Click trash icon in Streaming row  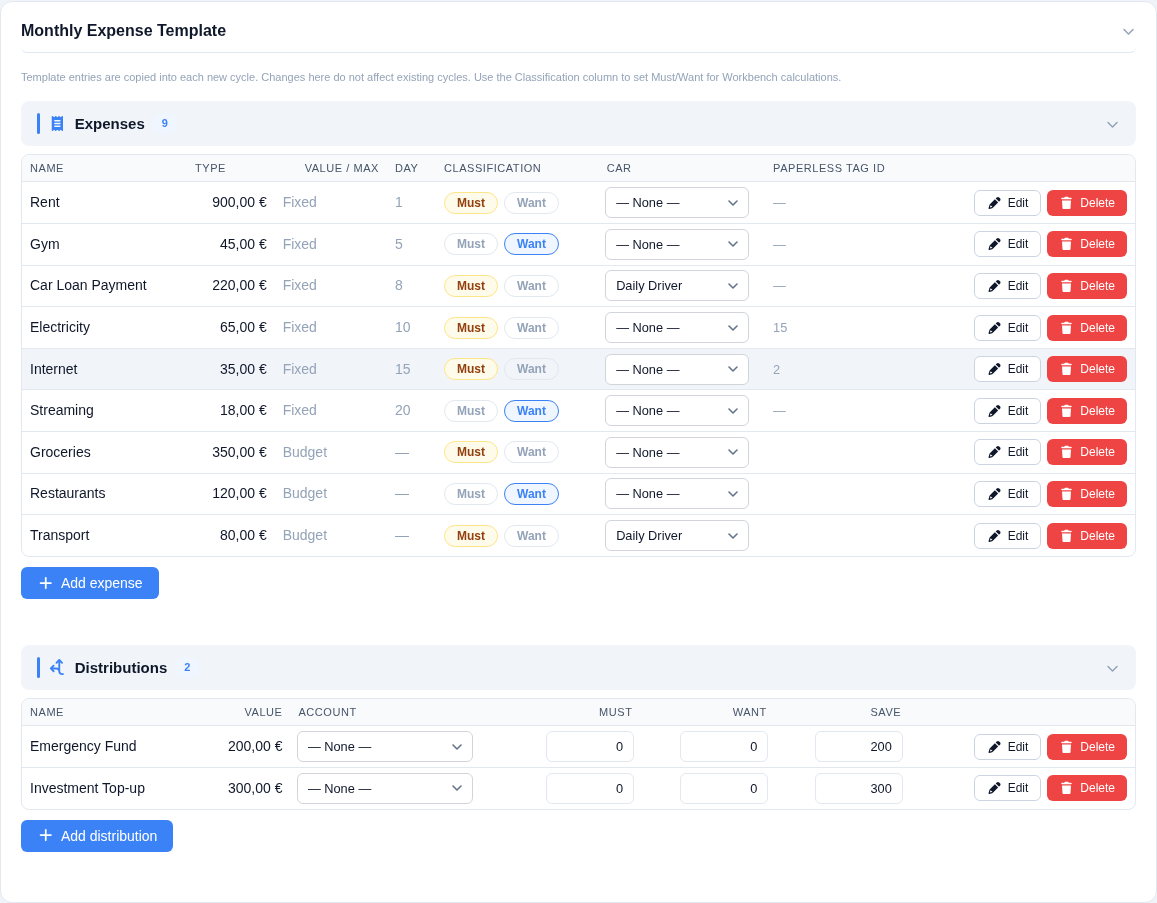click(1066, 411)
